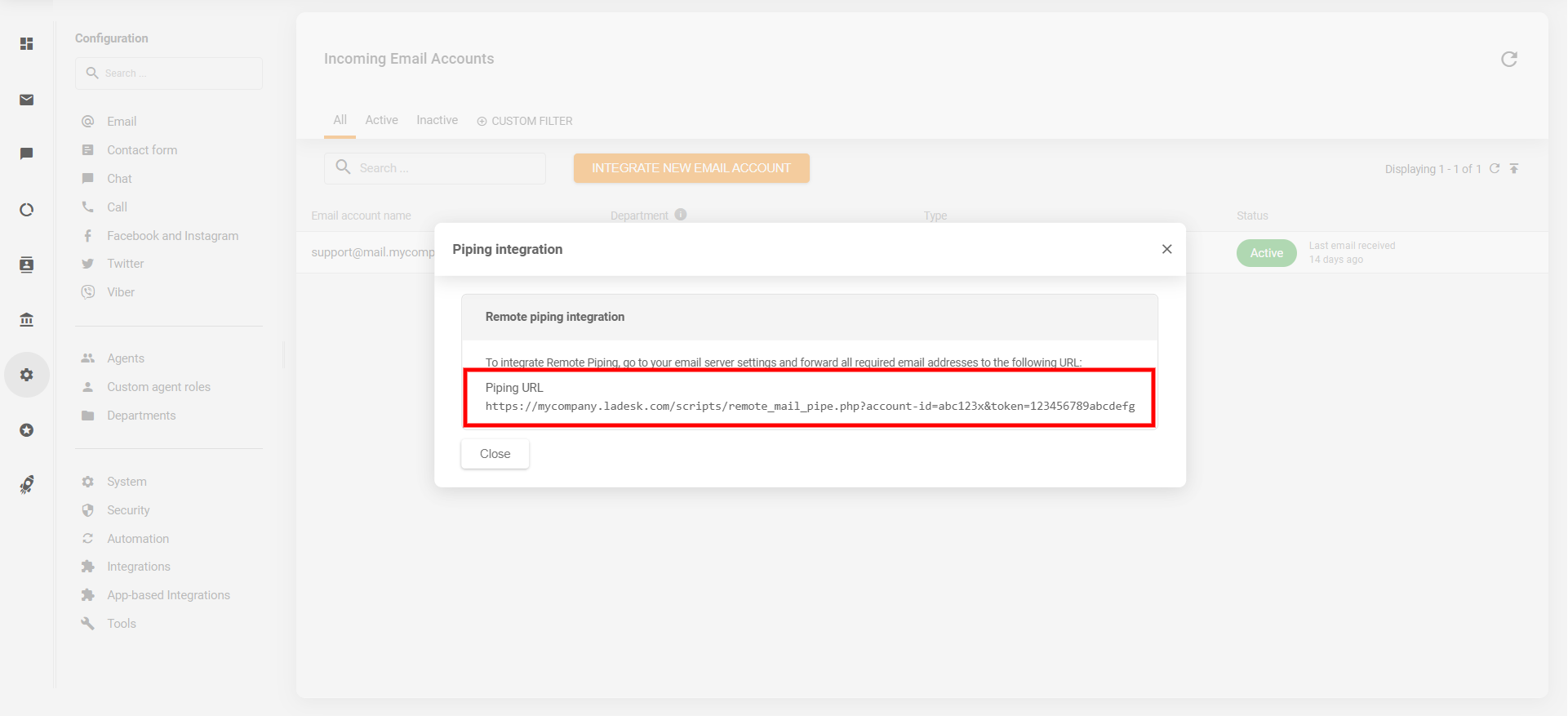Add a Custom Filter
The image size is (1568, 716).
click(525, 121)
